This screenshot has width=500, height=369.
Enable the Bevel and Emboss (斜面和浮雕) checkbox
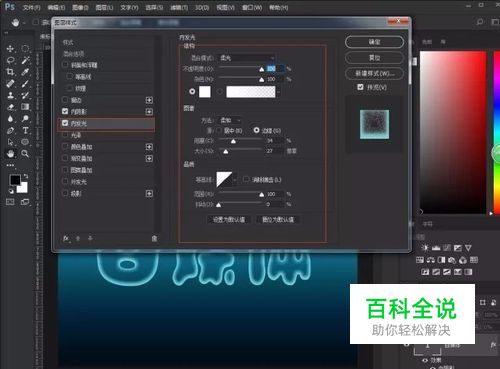click(65, 65)
